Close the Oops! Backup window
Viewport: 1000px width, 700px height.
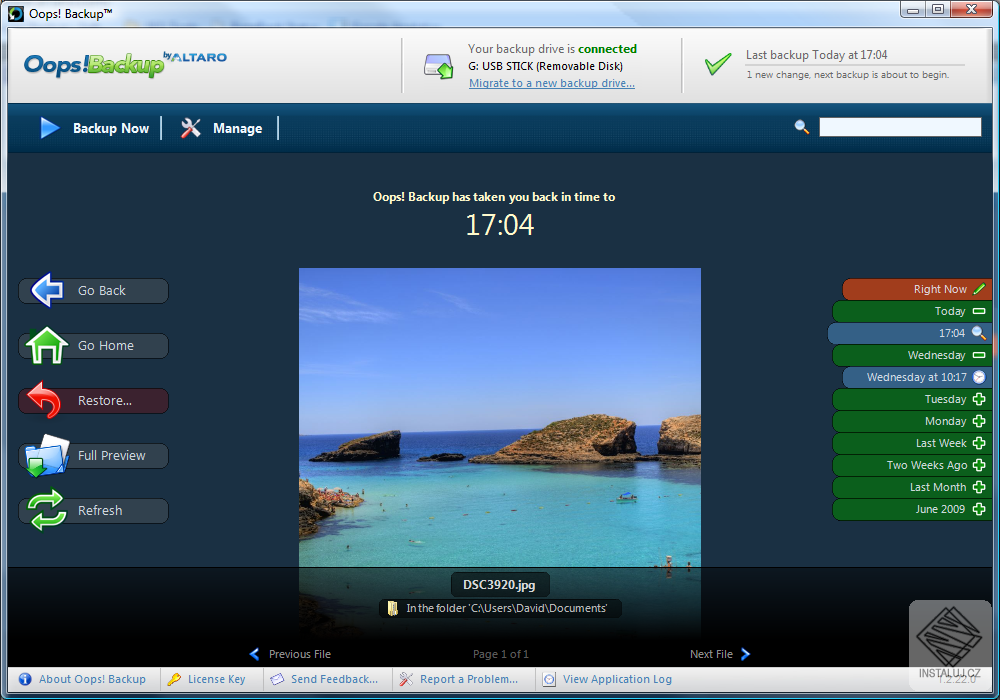[x=971, y=10]
